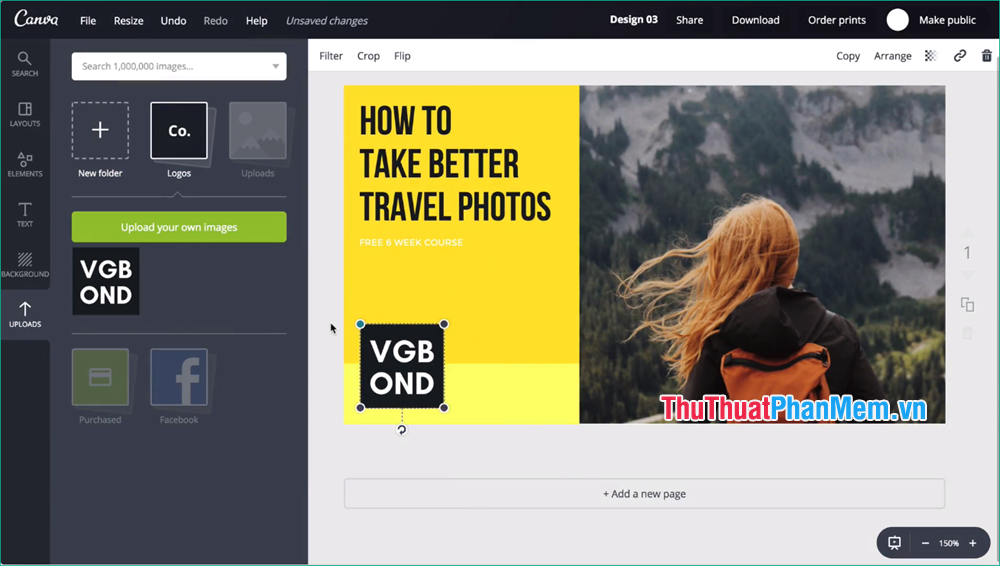Click the Design 03 title
The height and width of the screenshot is (566, 1000).
[x=633, y=20]
